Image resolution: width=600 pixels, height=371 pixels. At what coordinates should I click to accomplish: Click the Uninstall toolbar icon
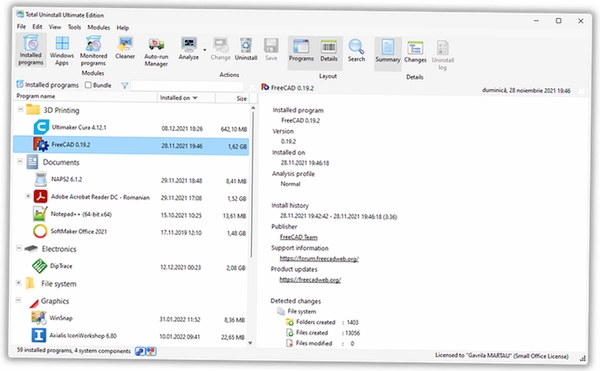coord(246,49)
